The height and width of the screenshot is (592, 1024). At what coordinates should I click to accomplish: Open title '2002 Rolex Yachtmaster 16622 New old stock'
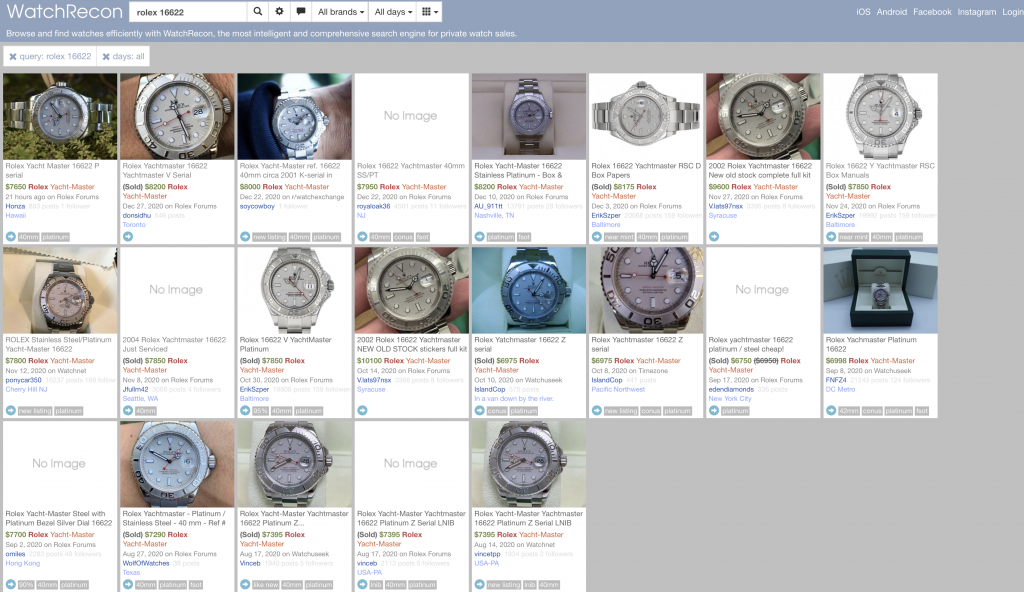tap(760, 171)
